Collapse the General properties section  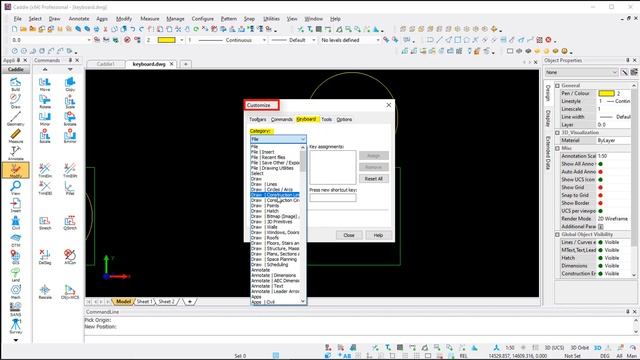[x=557, y=86]
